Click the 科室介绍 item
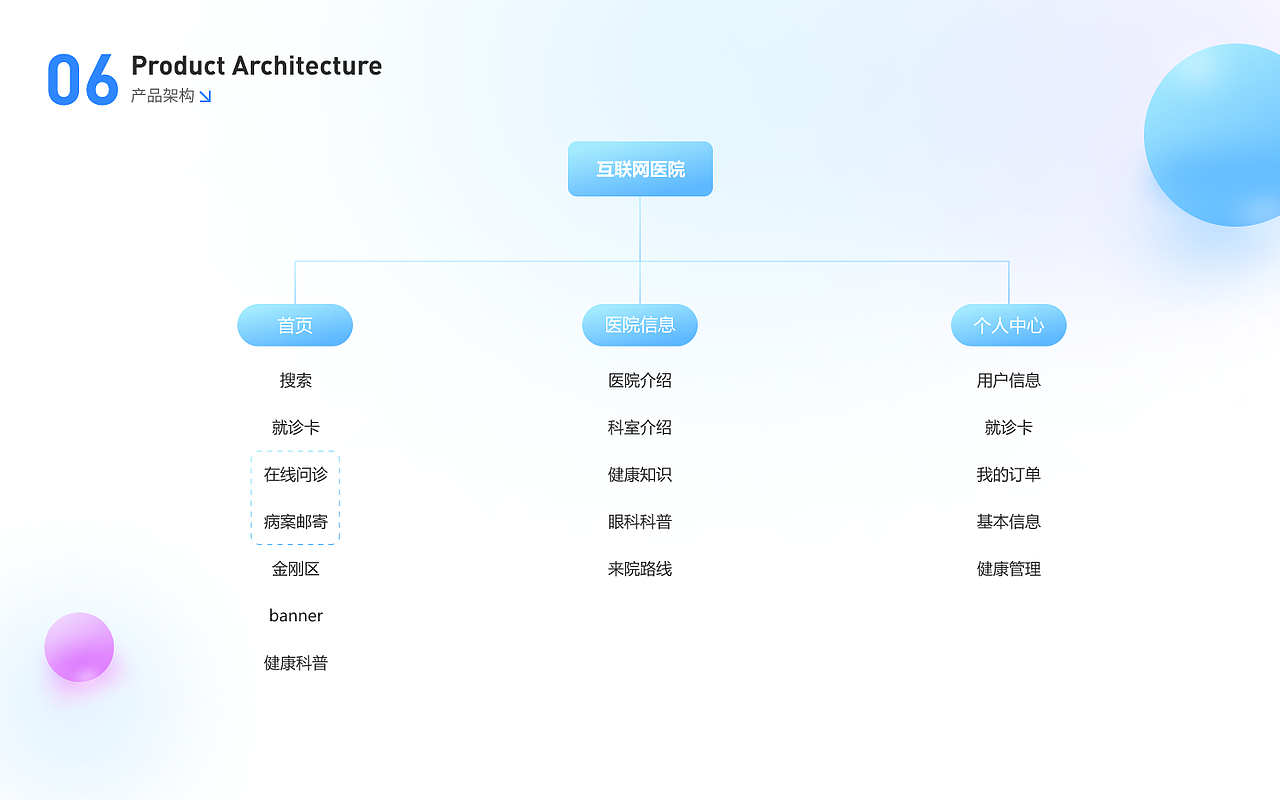The width and height of the screenshot is (1280, 800). tap(640, 427)
